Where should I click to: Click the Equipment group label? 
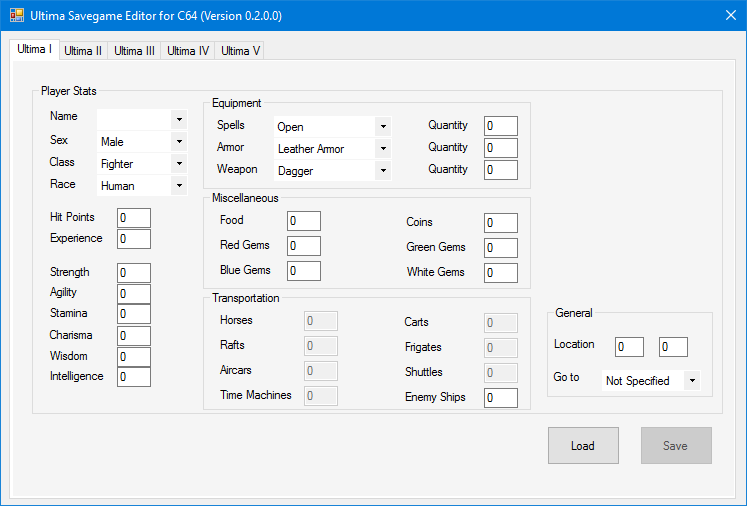pyautogui.click(x=236, y=103)
